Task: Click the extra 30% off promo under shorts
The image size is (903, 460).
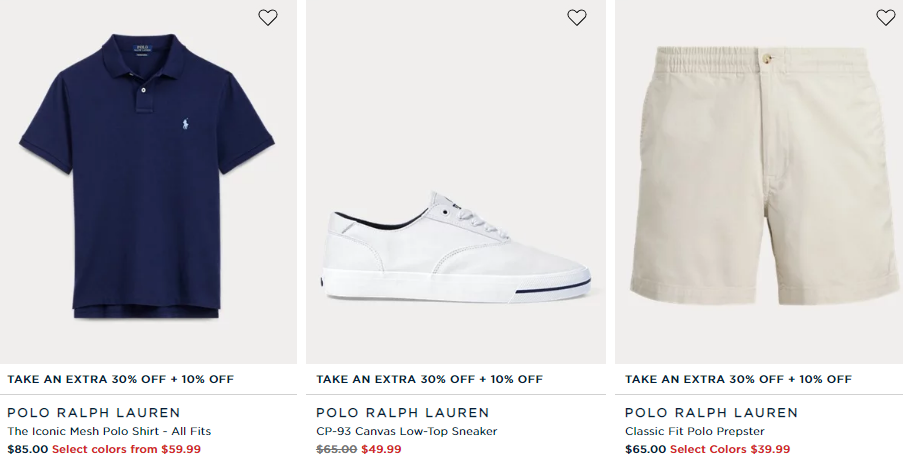Action: tap(739, 379)
